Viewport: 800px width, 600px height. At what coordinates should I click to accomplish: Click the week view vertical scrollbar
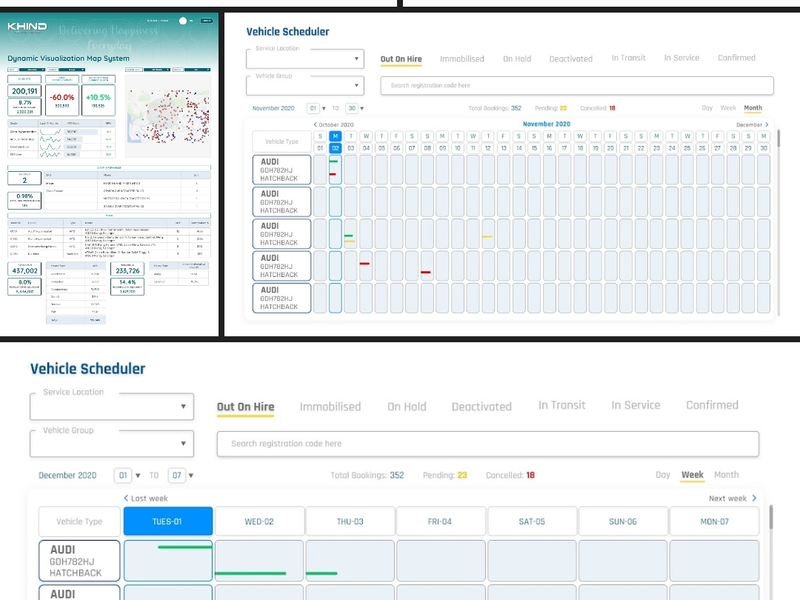[770, 517]
